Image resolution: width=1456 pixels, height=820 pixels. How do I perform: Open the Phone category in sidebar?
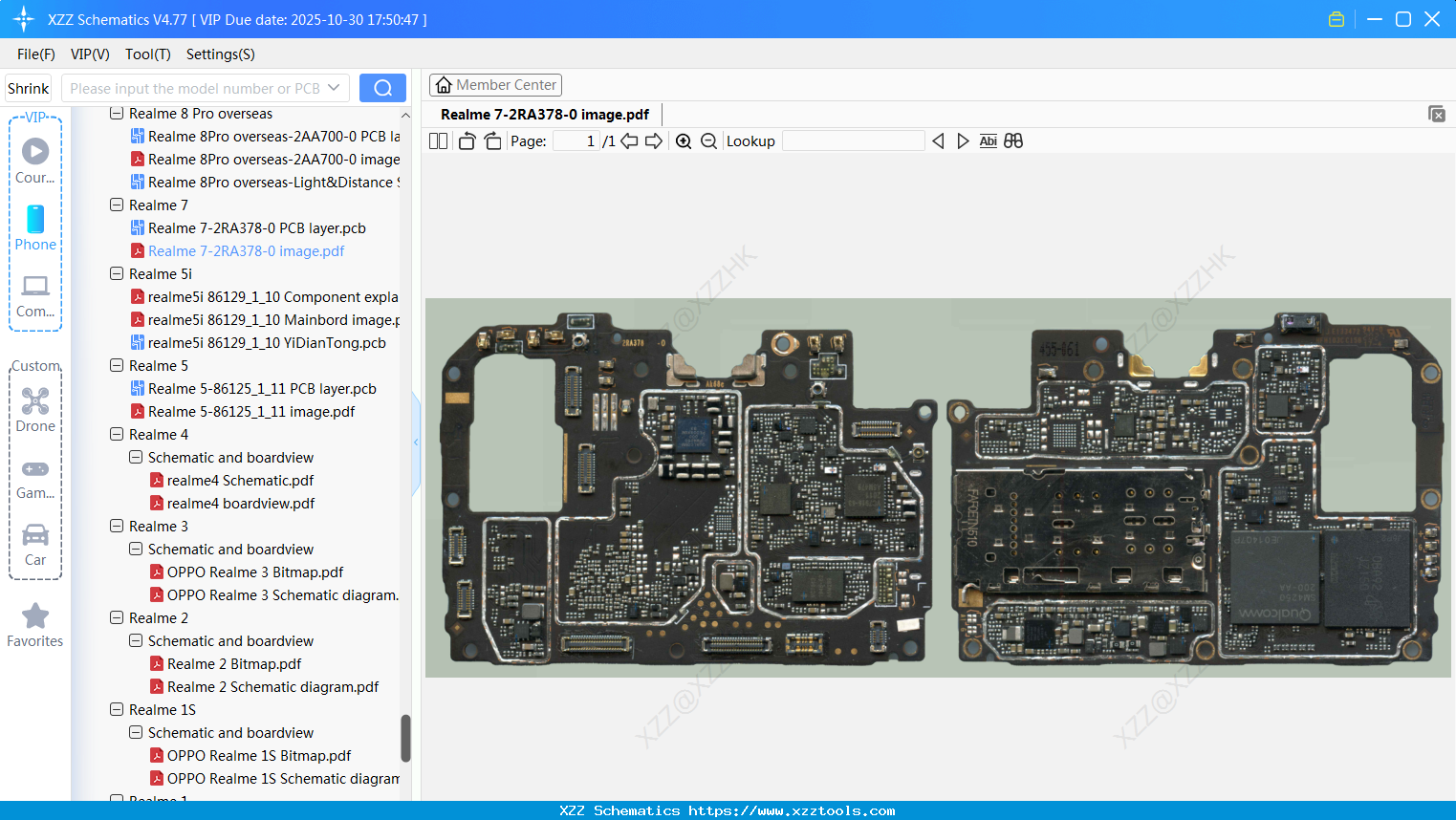pos(35,228)
